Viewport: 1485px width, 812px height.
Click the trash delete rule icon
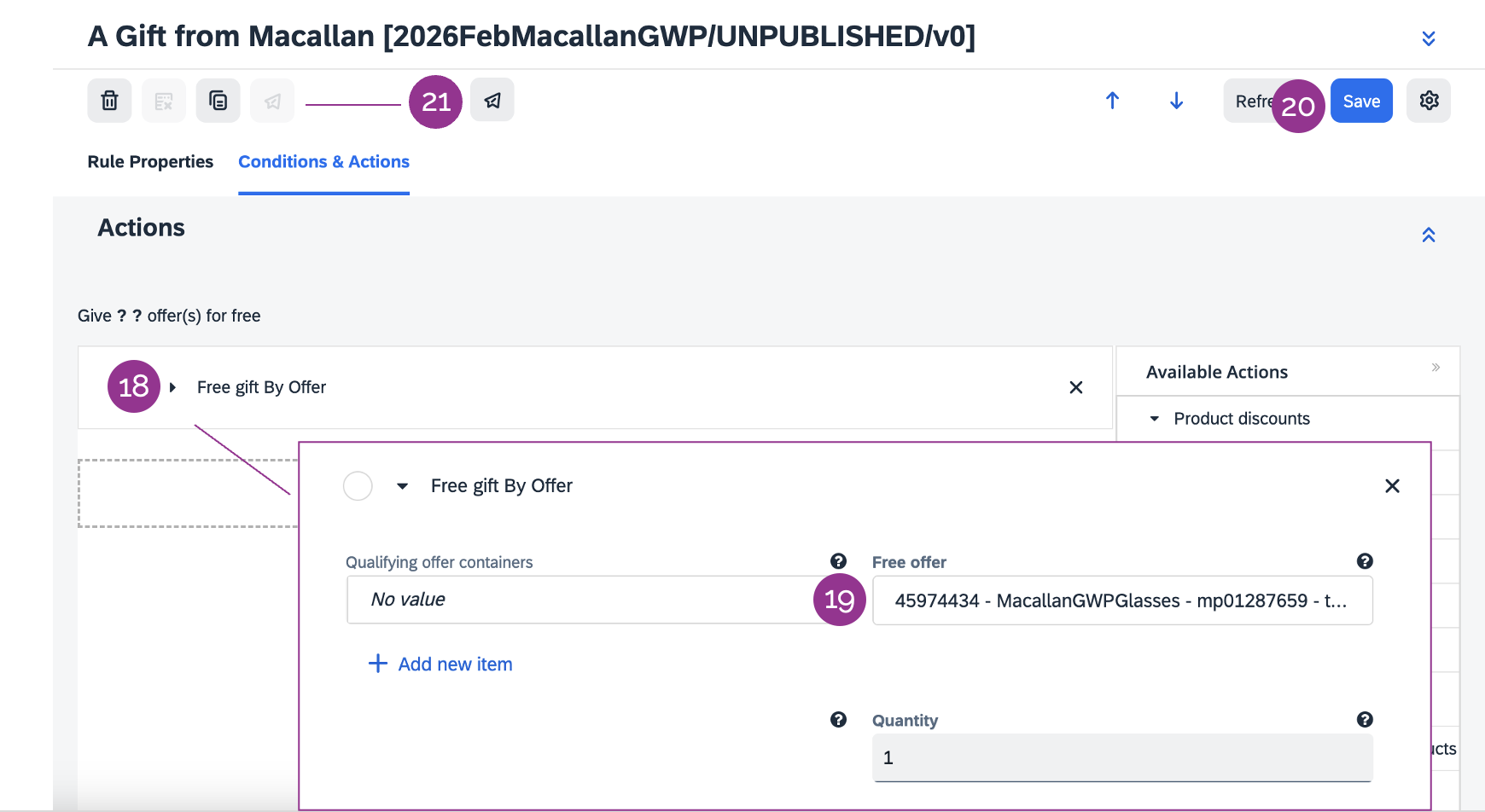tap(109, 101)
